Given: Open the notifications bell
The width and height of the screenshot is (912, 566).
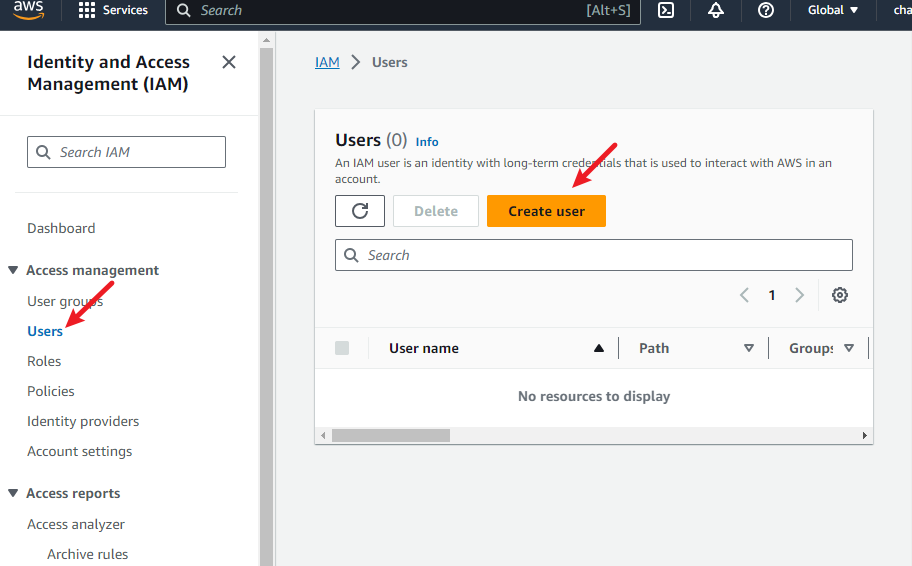Looking at the screenshot, I should (x=716, y=10).
